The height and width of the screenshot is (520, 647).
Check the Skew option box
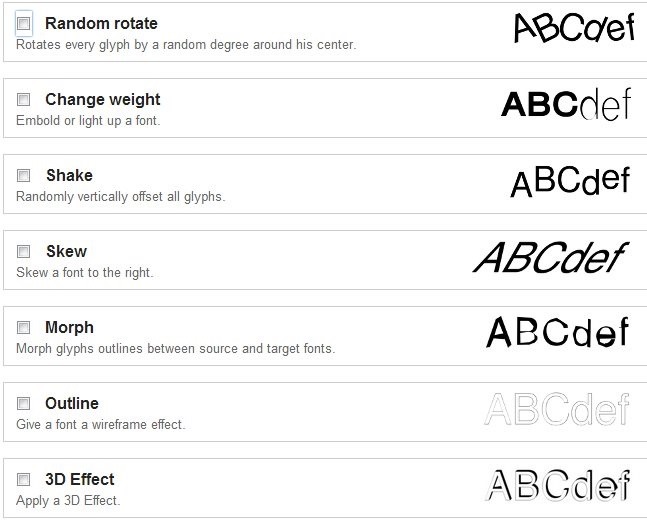point(24,252)
